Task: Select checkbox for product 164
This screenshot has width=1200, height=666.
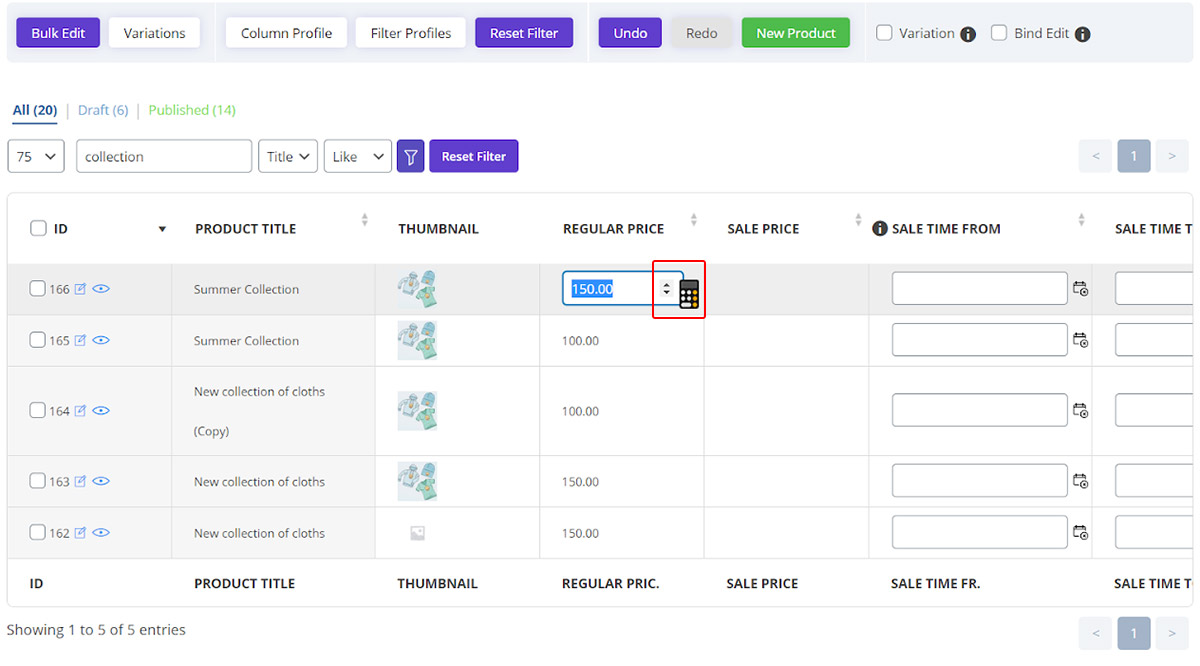Action: [x=37, y=410]
